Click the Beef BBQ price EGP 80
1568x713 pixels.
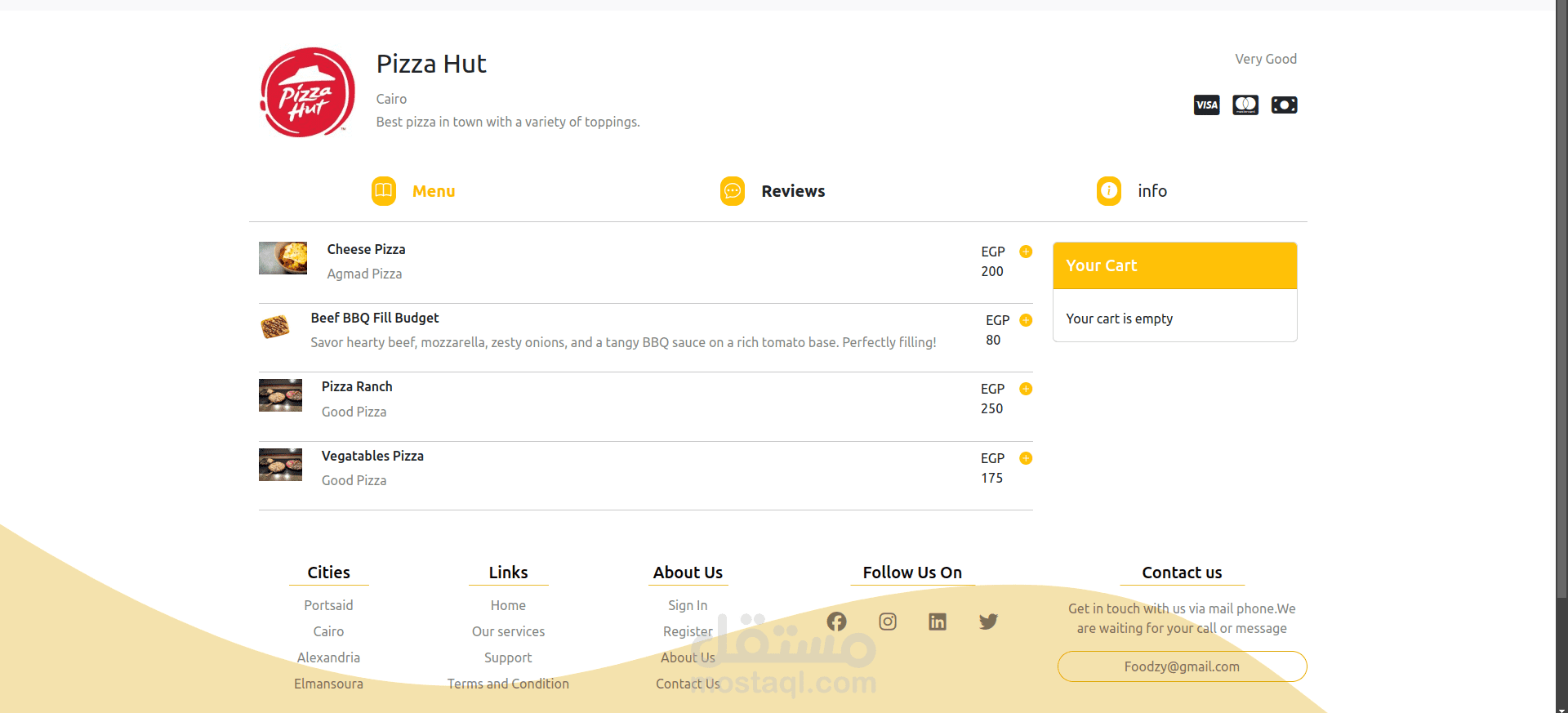[x=997, y=330]
